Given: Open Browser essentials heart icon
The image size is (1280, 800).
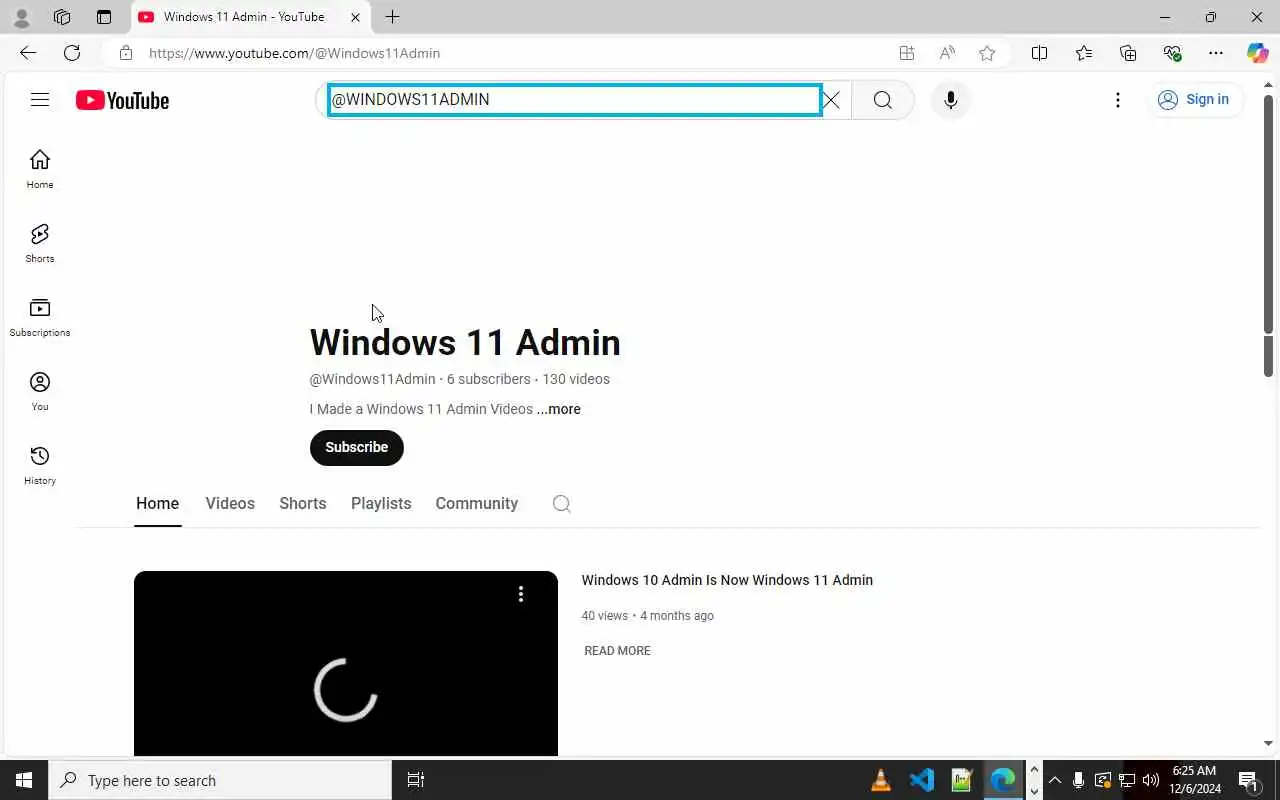Looking at the screenshot, I should 1172,53.
